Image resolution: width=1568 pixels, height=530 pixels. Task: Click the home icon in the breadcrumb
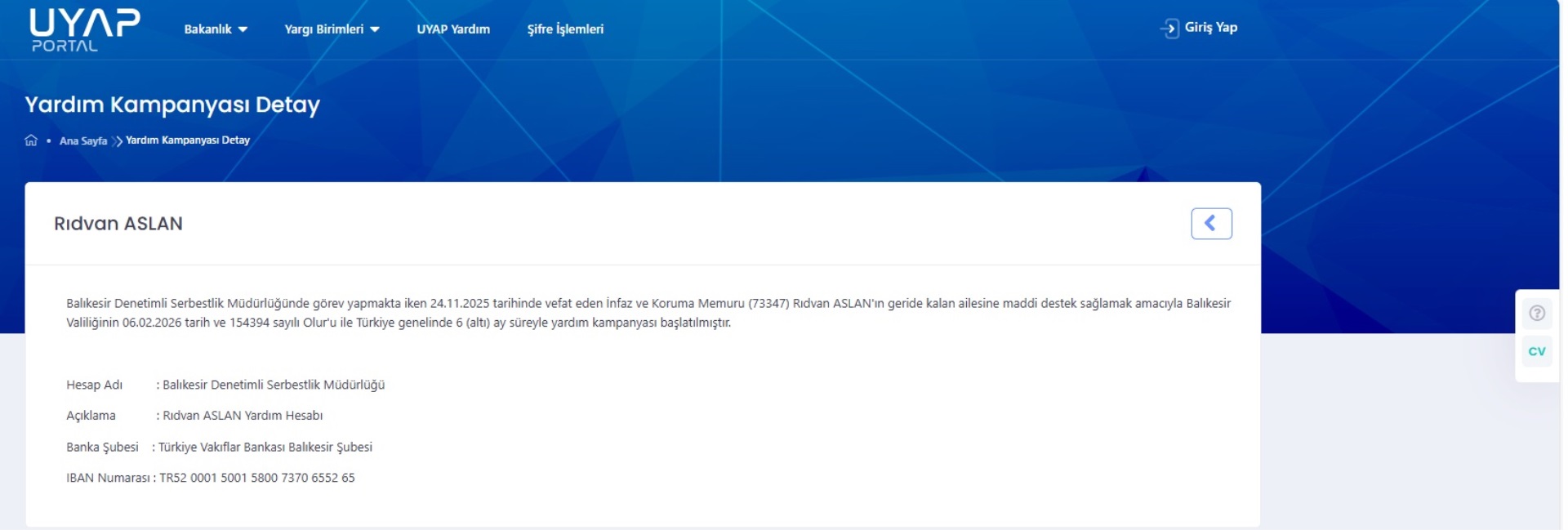coord(31,140)
